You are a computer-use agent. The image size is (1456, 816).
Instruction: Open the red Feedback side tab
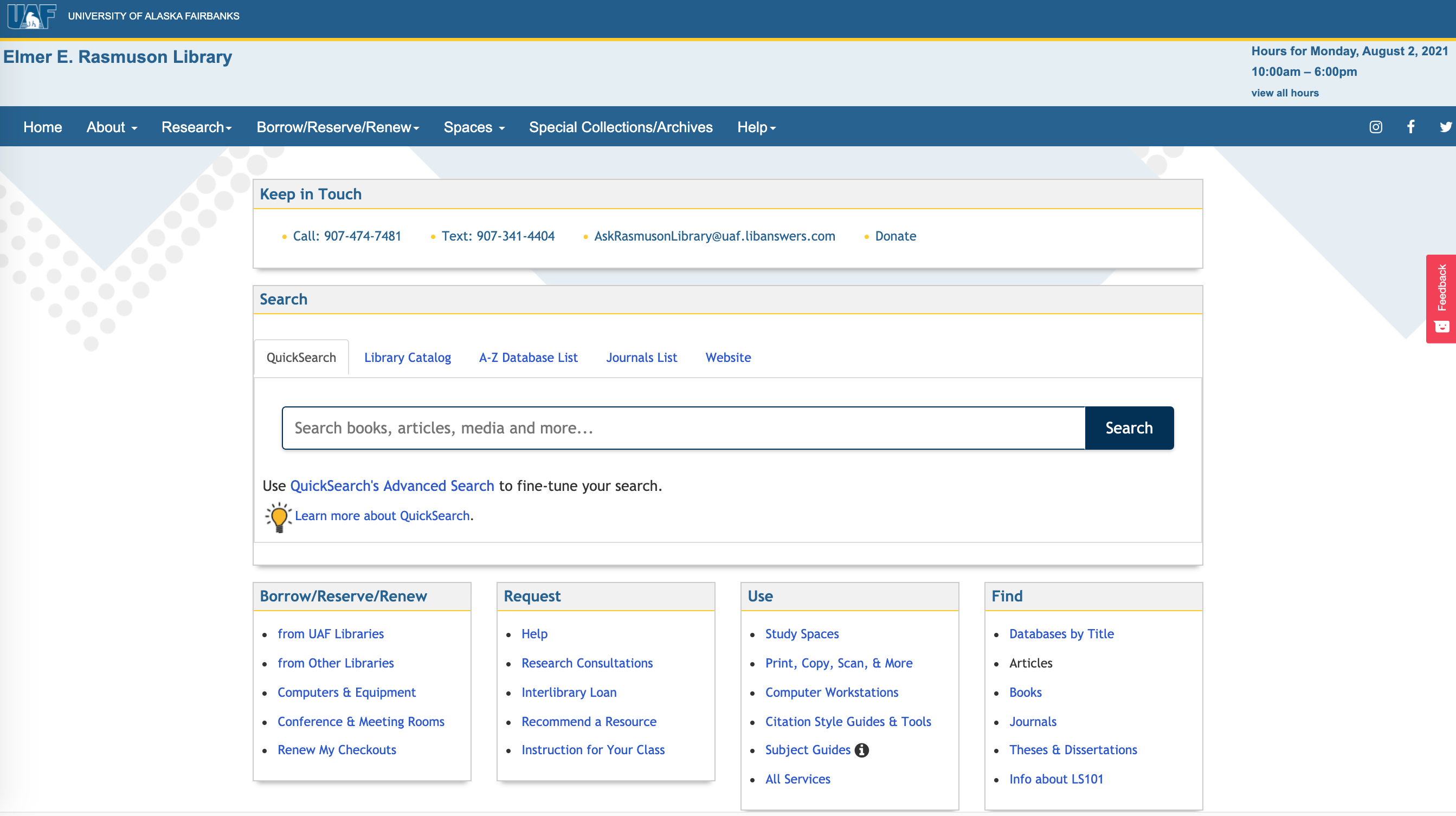[1441, 299]
